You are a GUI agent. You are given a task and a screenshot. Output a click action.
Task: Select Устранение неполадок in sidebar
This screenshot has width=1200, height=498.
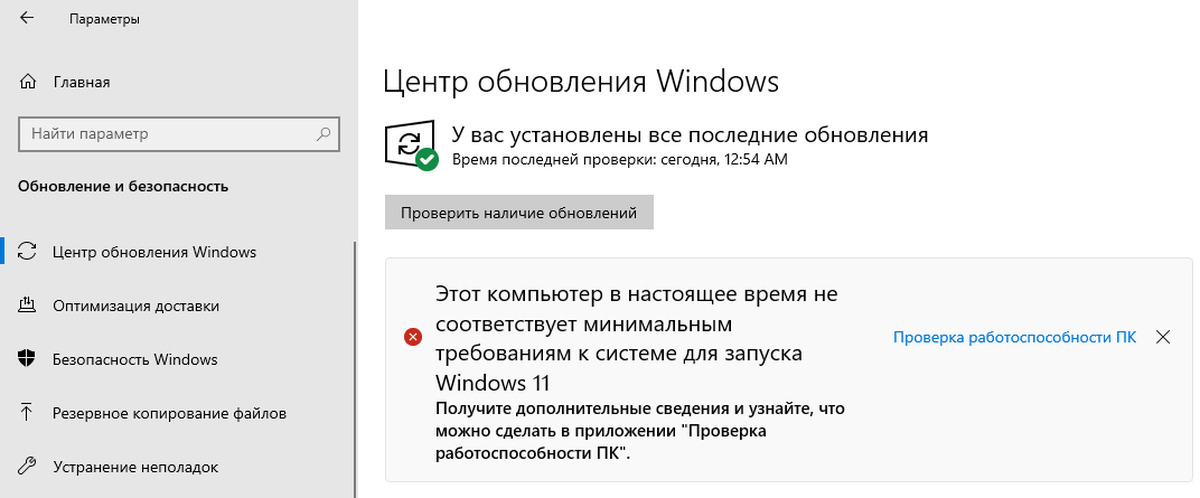tap(135, 466)
